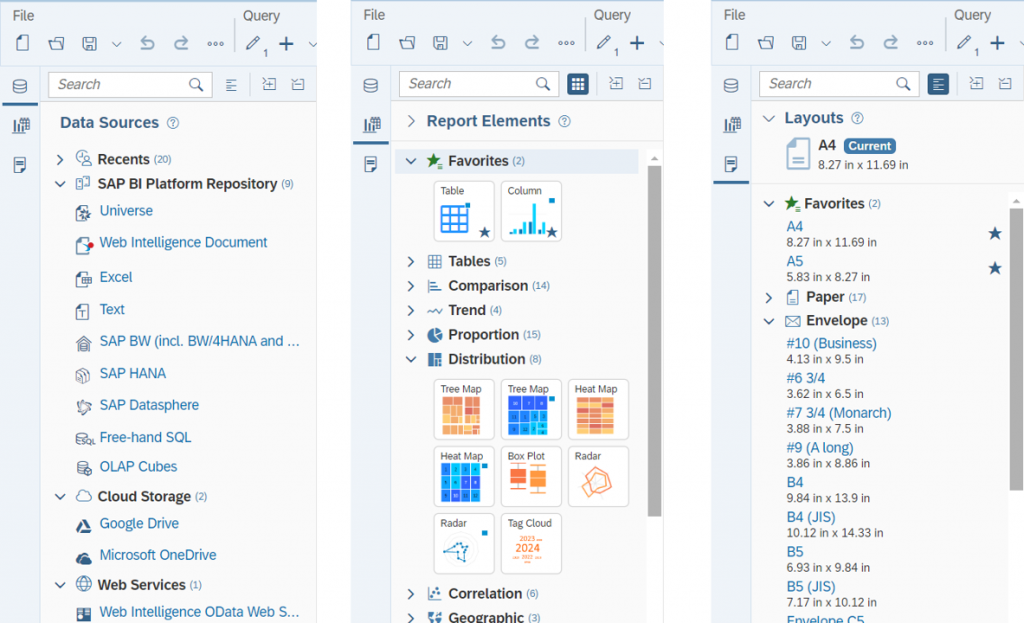Toggle the highlighted grid view button
Image resolution: width=1024 pixels, height=623 pixels.
578,84
